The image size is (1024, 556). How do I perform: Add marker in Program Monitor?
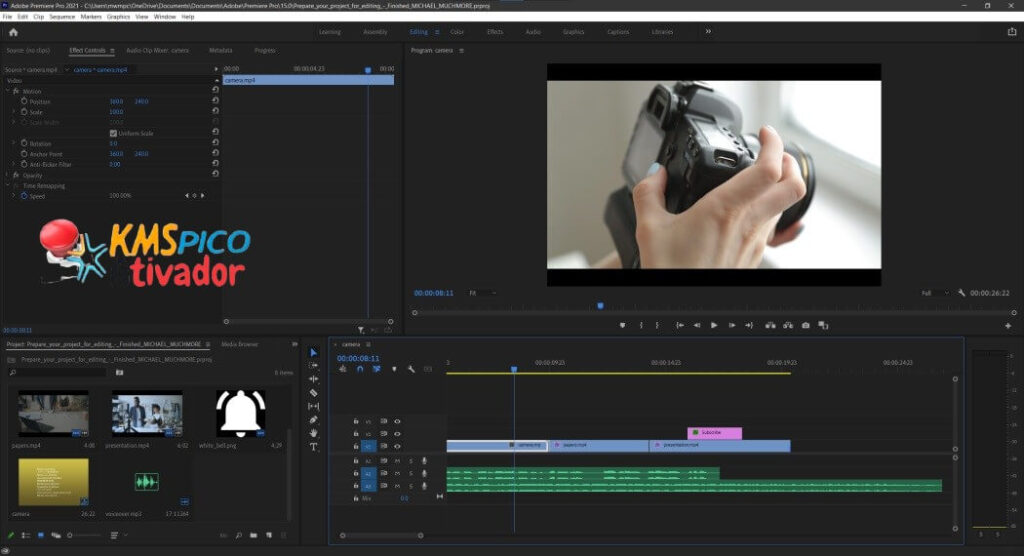pyautogui.click(x=622, y=325)
